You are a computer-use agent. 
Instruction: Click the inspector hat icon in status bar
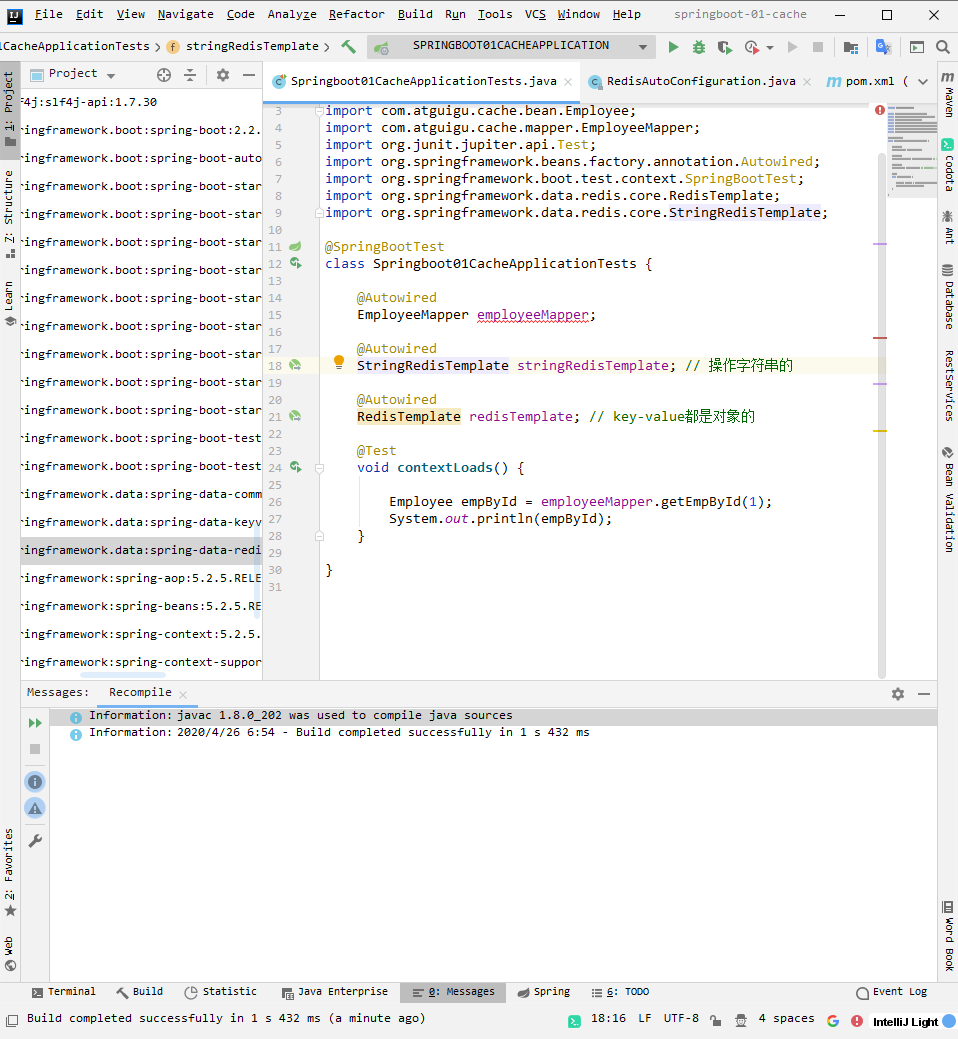[x=741, y=1020]
